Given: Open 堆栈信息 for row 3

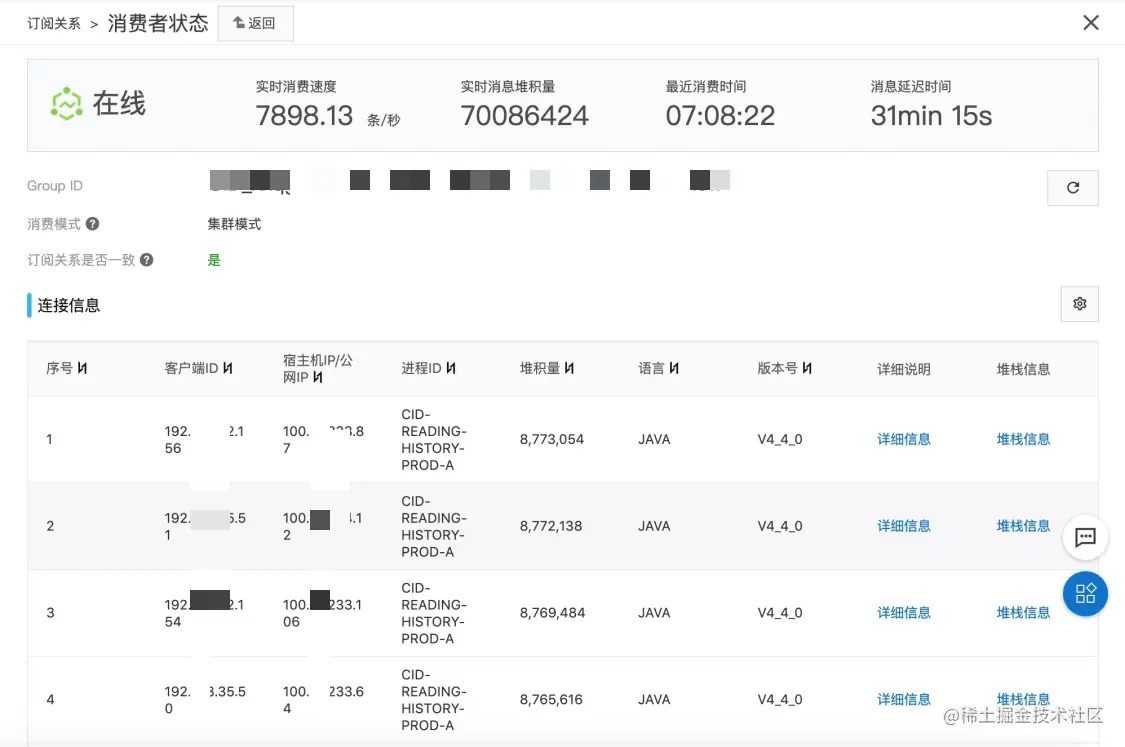Looking at the screenshot, I should pos(1023,613).
